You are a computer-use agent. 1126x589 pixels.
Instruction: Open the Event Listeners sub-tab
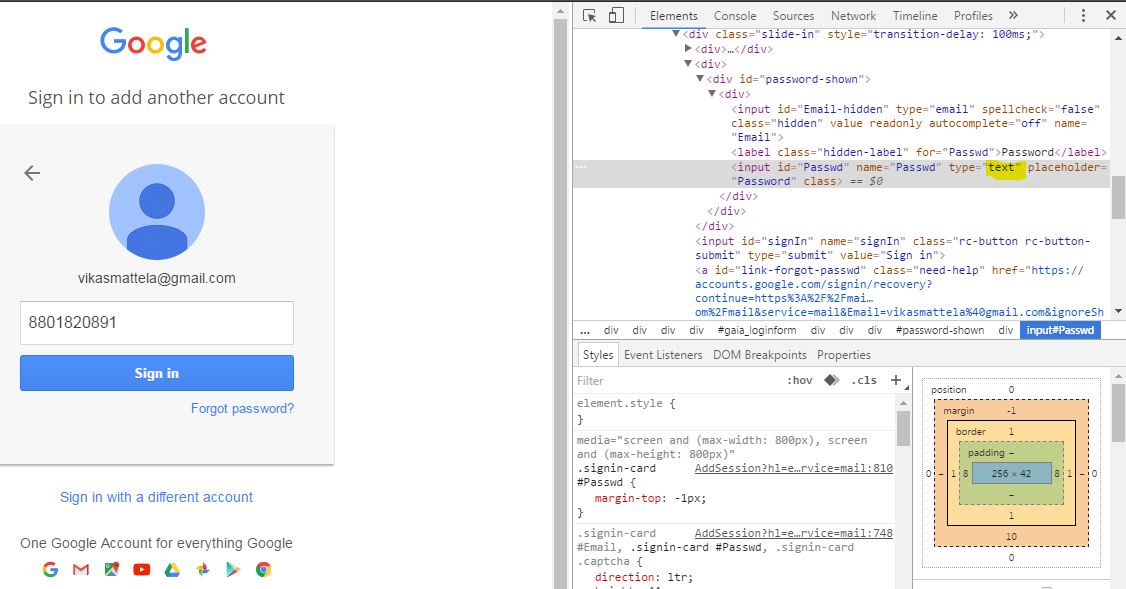coord(663,355)
